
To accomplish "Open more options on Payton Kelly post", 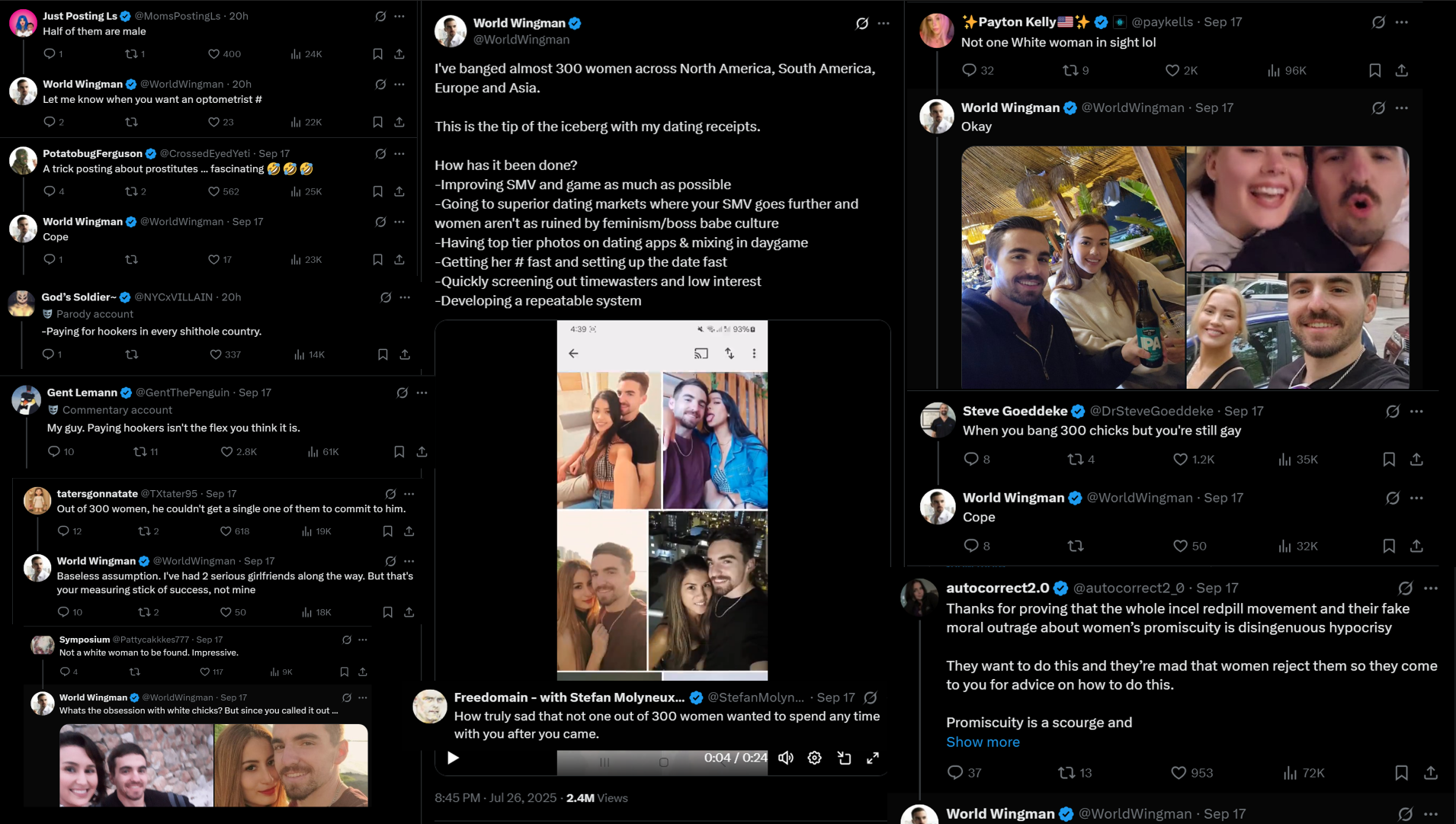I will [1402, 22].
